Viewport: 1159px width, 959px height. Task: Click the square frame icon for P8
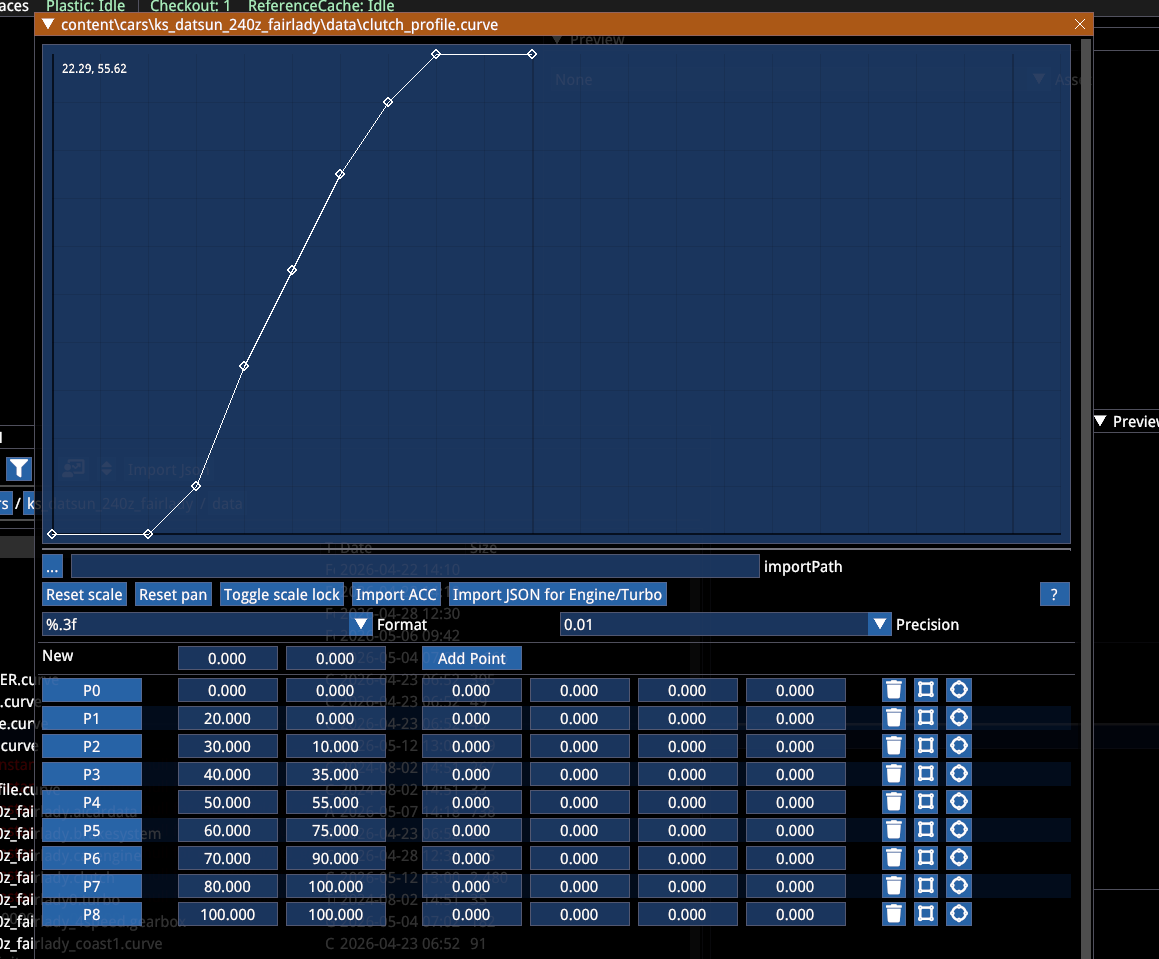(x=926, y=914)
